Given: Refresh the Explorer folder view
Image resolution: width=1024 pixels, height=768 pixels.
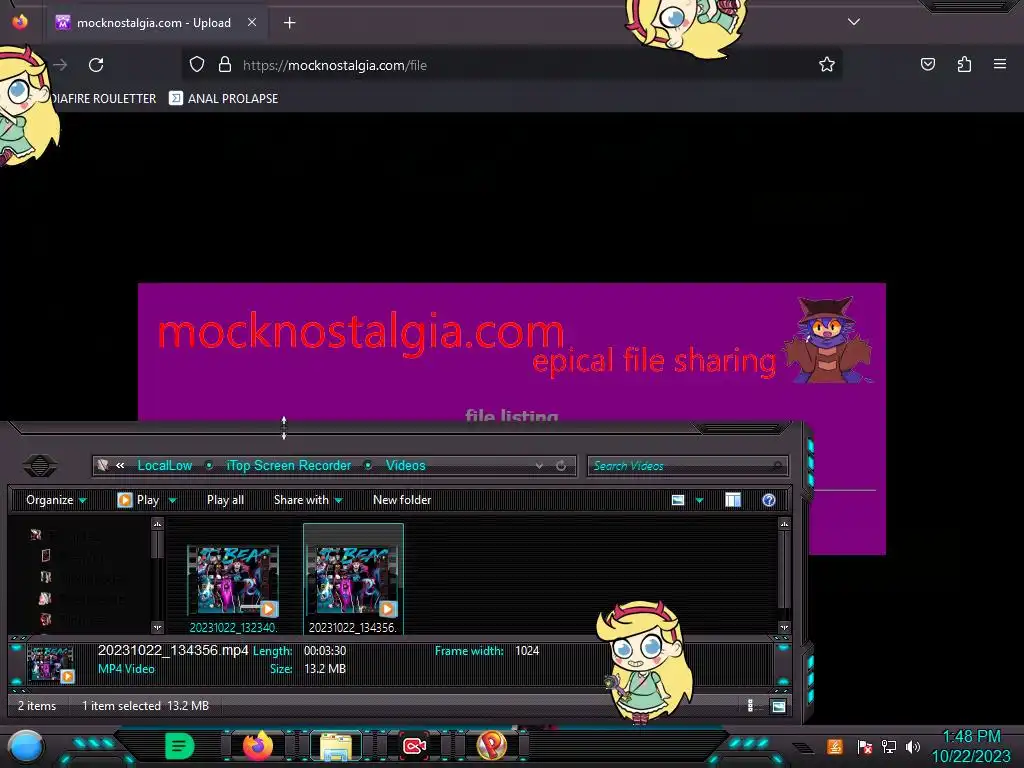Looking at the screenshot, I should click(x=561, y=466).
